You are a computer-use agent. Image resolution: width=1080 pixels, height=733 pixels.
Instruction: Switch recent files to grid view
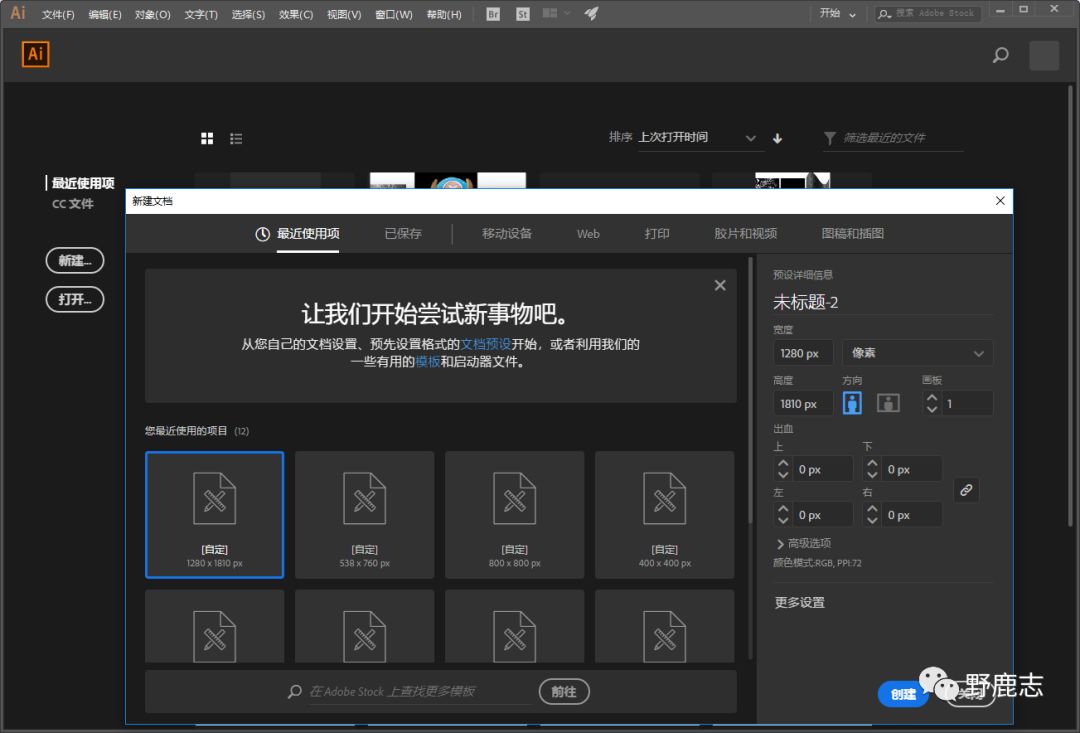pos(207,138)
